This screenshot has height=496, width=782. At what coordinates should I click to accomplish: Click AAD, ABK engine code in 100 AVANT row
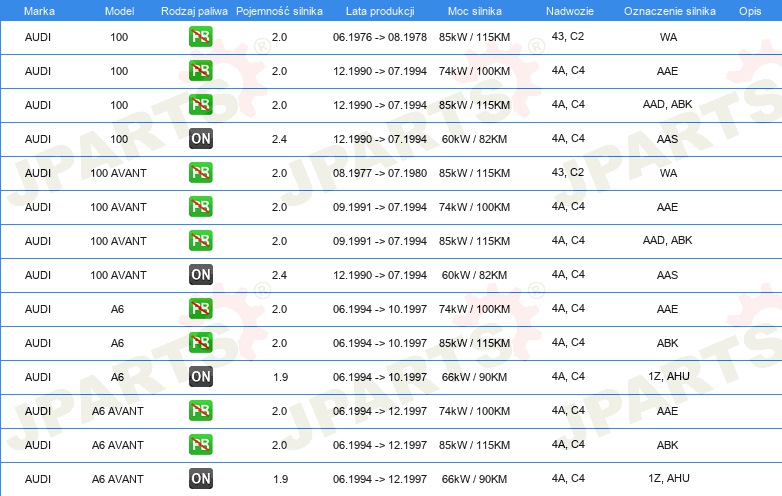667,240
